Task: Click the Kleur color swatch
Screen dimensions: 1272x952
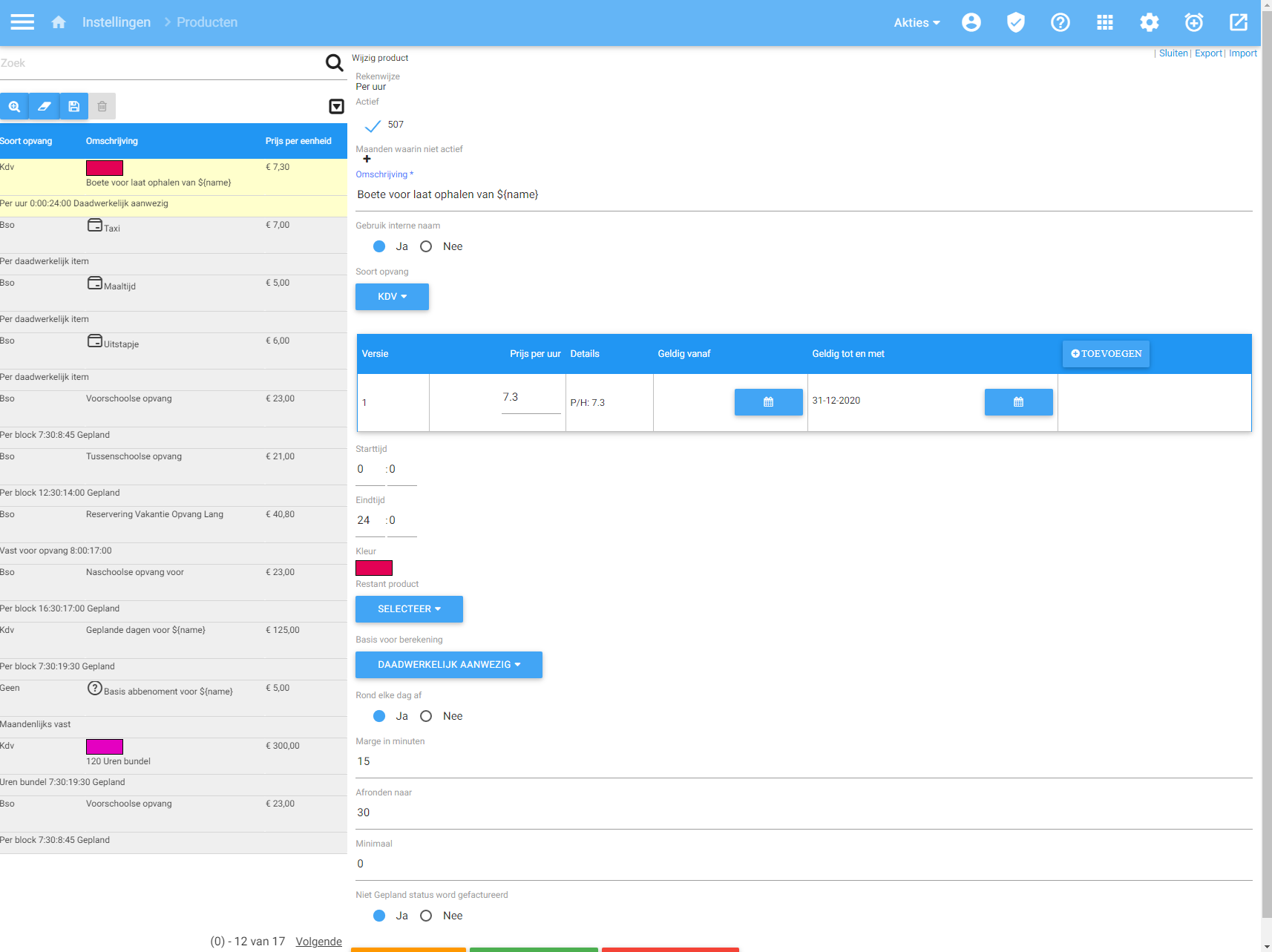Action: point(374,568)
